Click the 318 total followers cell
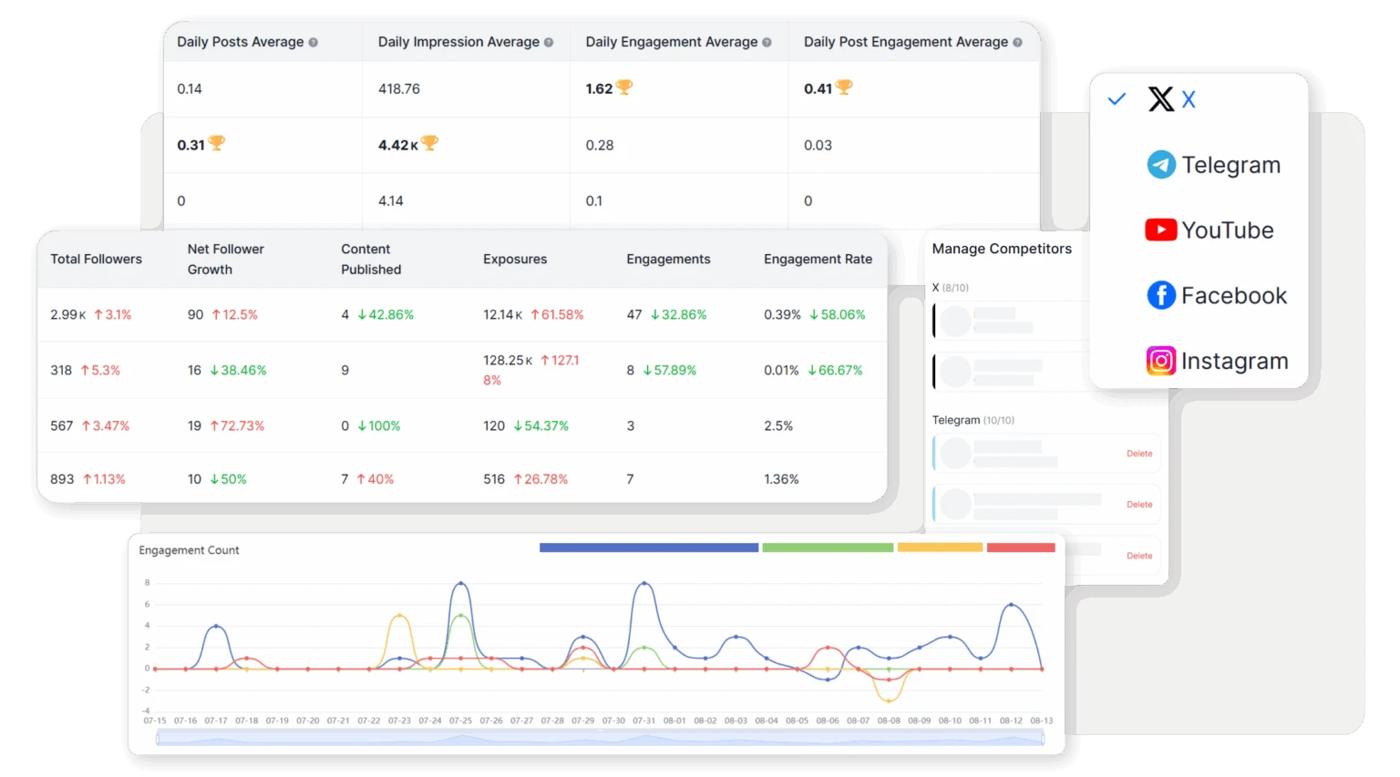The image size is (1400, 777). [85, 370]
